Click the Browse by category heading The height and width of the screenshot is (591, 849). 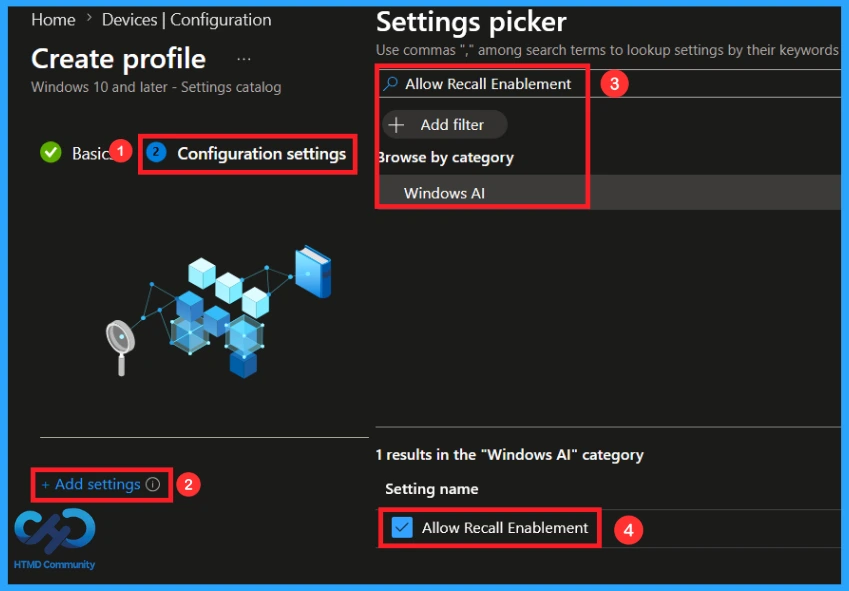point(446,157)
